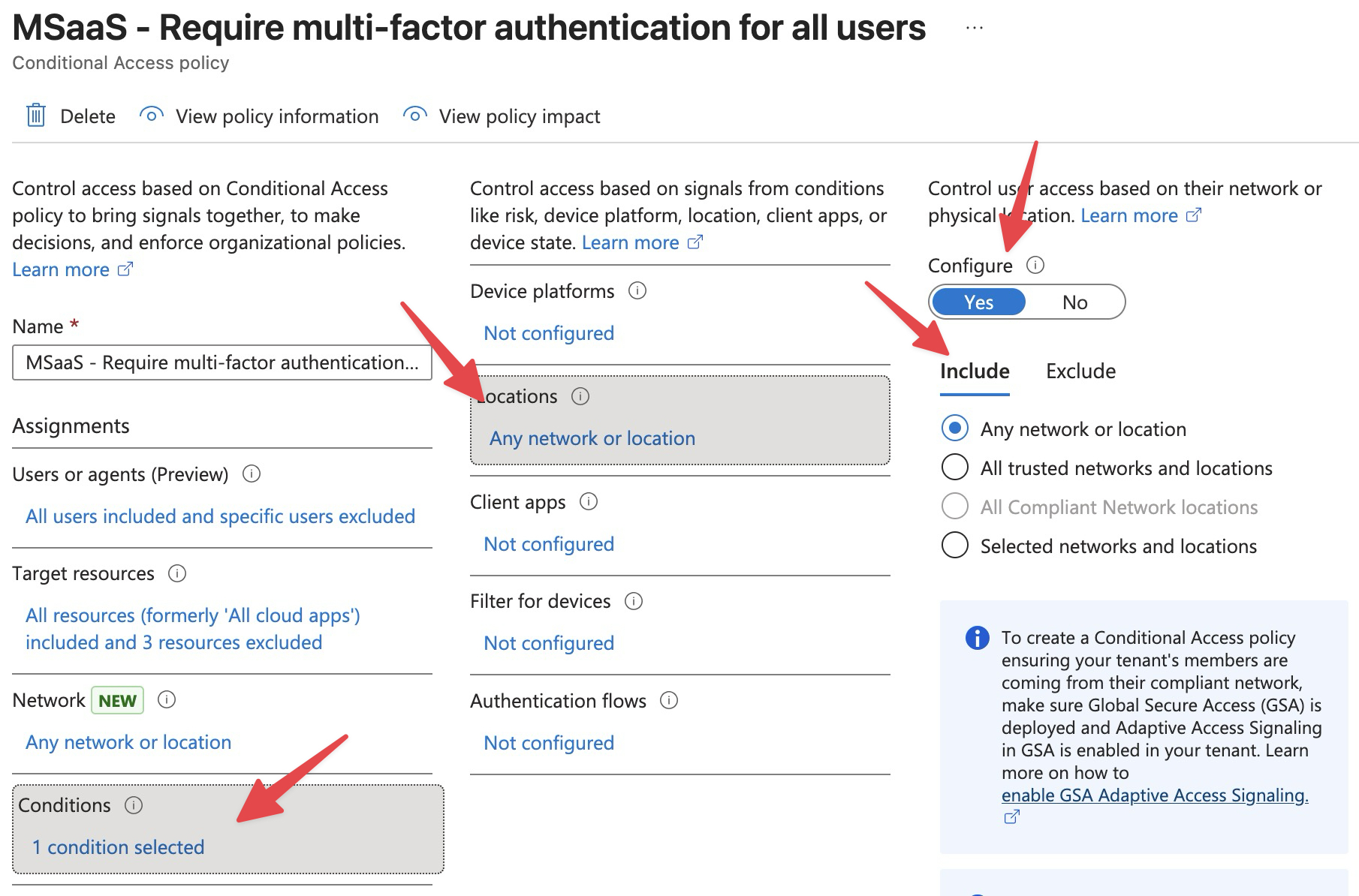Switch to the Exclude tab
The width and height of the screenshot is (1359, 896).
tap(1080, 371)
